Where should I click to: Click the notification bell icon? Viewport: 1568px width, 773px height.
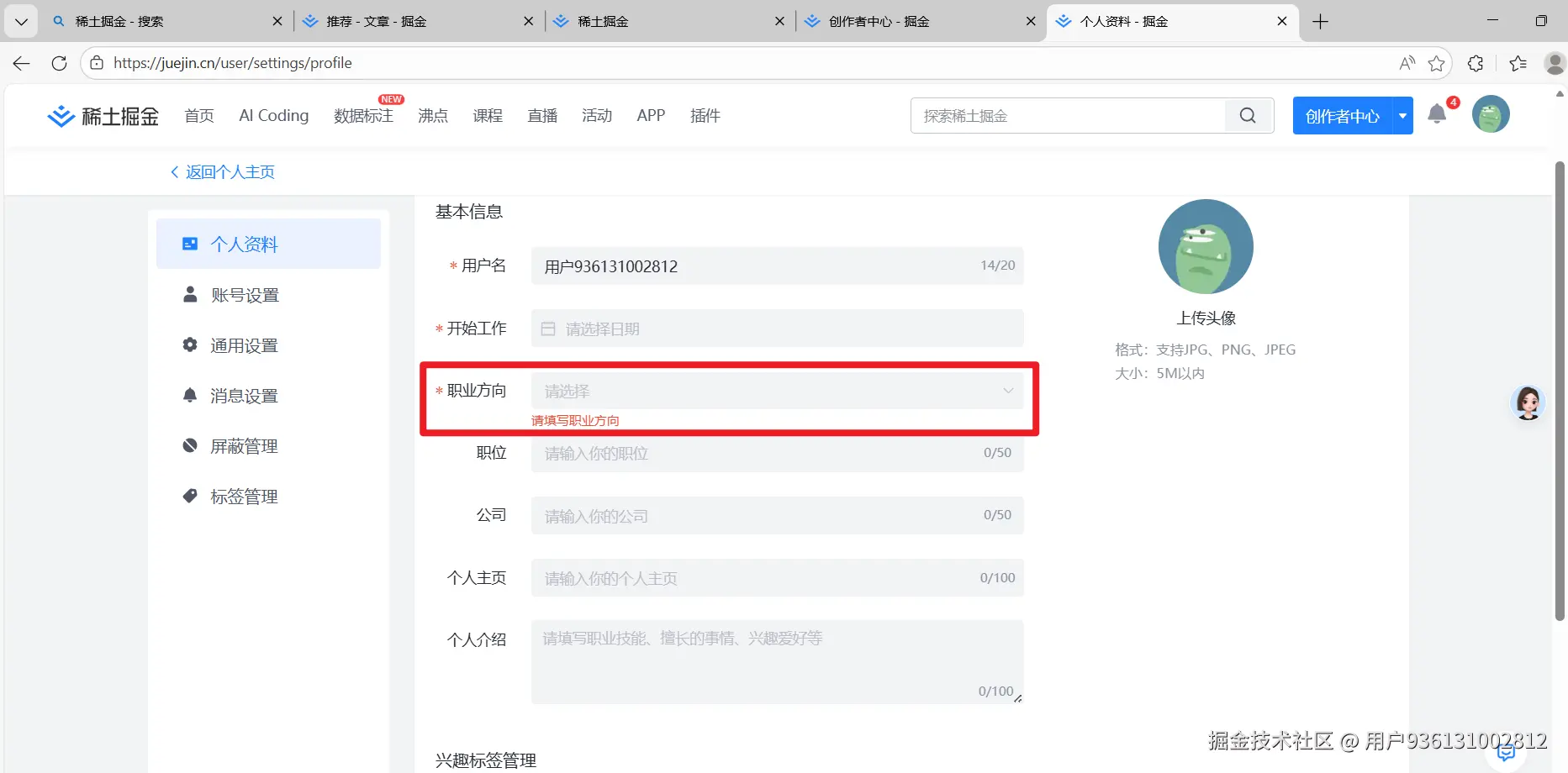pos(1435,115)
